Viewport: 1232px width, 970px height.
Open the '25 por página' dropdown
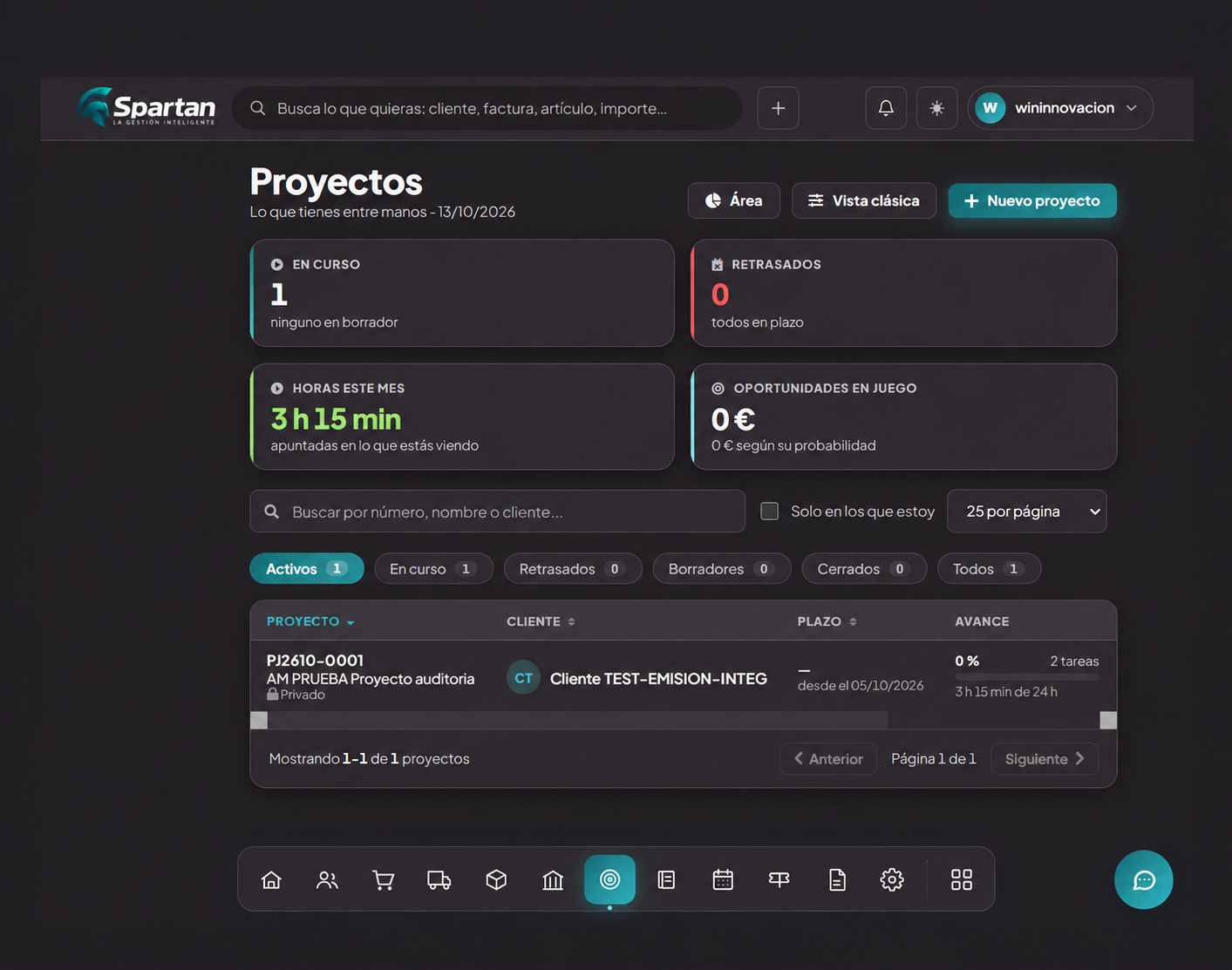click(x=1027, y=512)
